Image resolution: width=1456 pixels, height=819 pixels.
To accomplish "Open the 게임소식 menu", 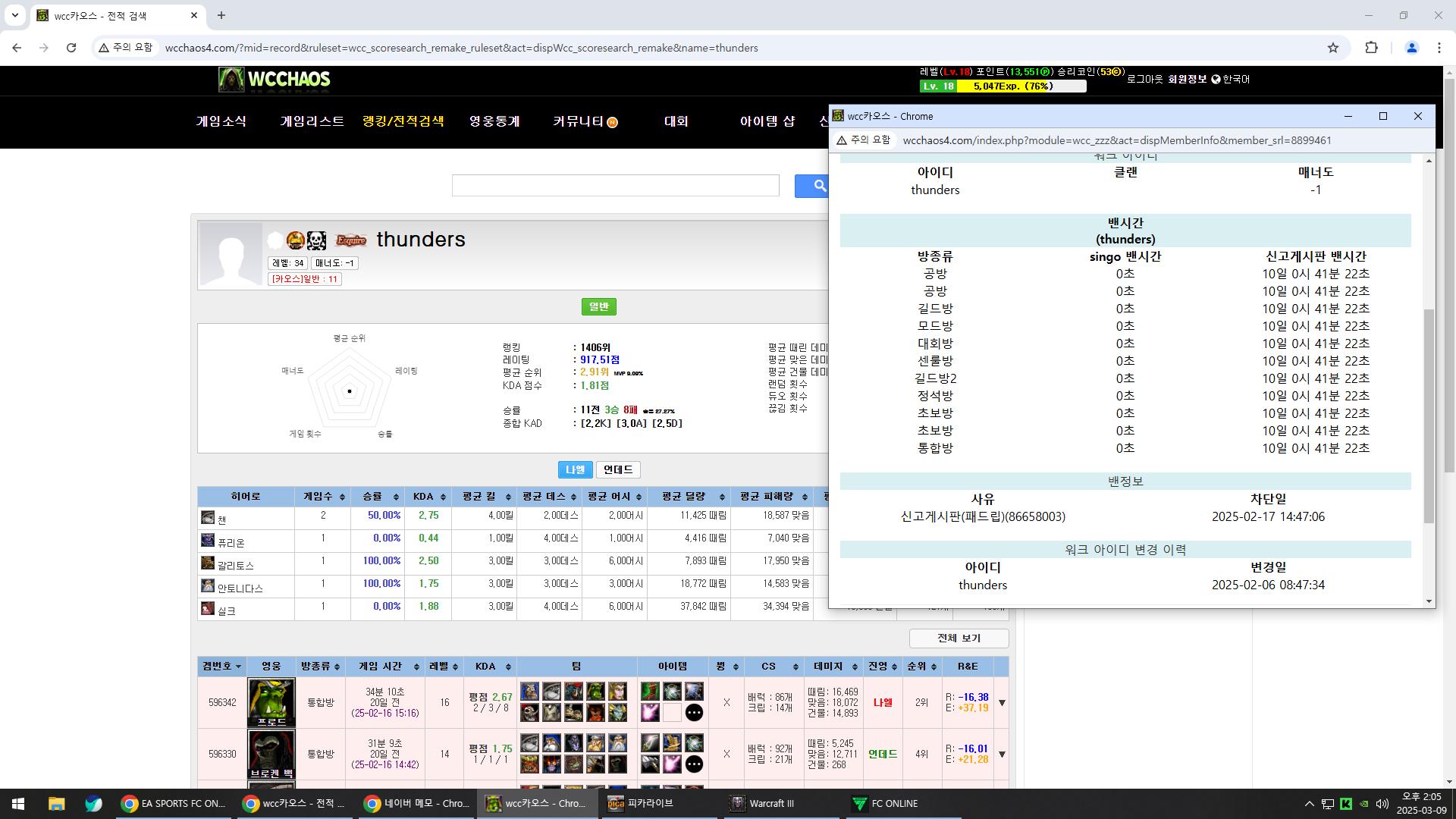I will (x=221, y=121).
